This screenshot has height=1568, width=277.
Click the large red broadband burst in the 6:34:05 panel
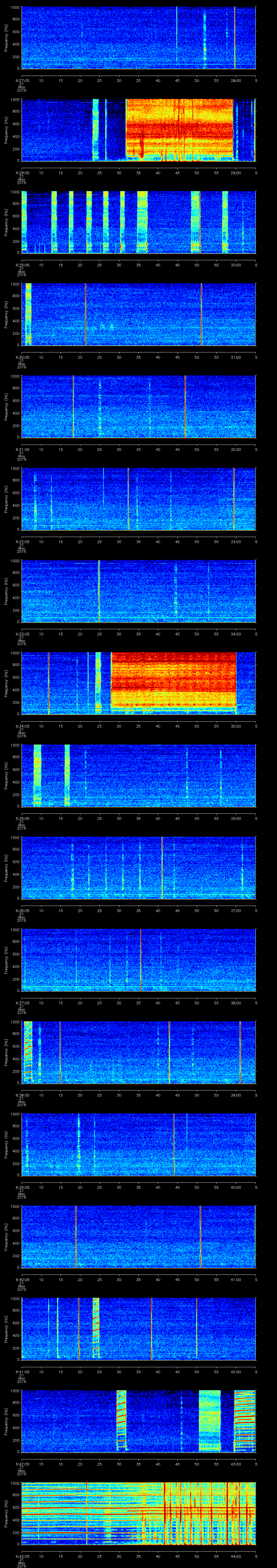173,680
